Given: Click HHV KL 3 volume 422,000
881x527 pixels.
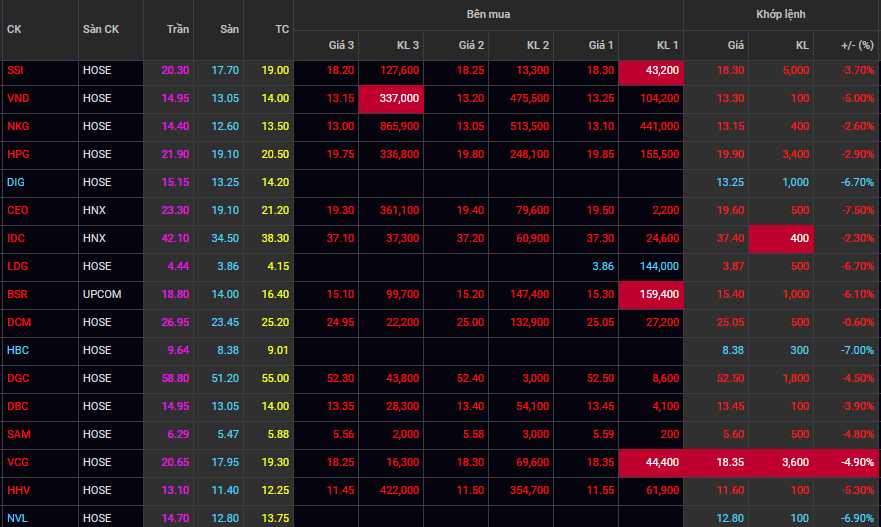Looking at the screenshot, I should point(399,491).
